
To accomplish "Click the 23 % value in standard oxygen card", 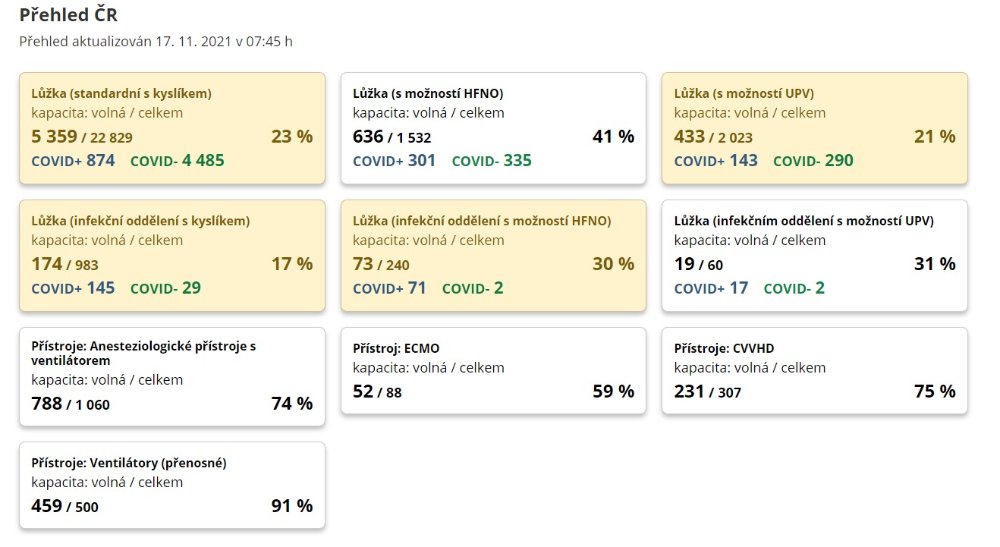I will pyautogui.click(x=292, y=137).
